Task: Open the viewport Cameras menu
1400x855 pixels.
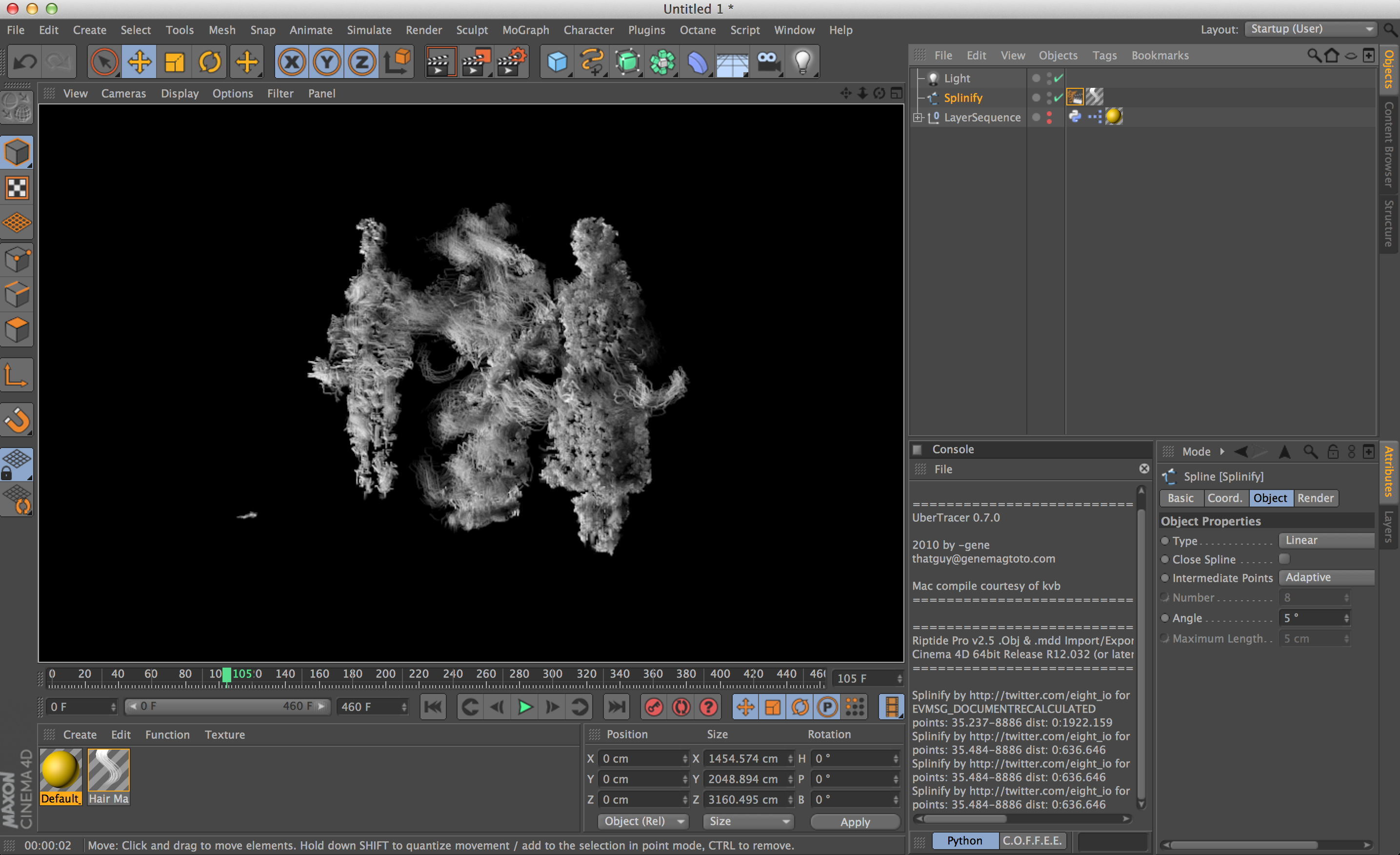Action: (123, 93)
